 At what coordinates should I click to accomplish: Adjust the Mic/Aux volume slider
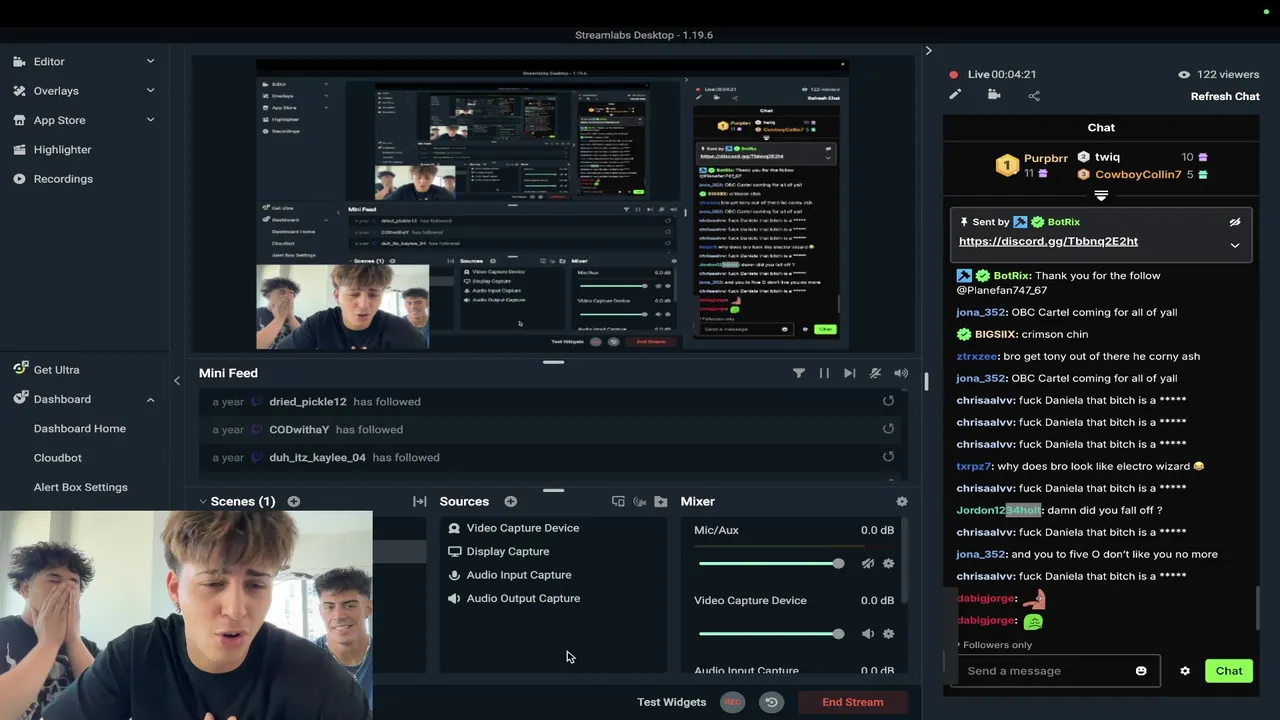click(771, 563)
